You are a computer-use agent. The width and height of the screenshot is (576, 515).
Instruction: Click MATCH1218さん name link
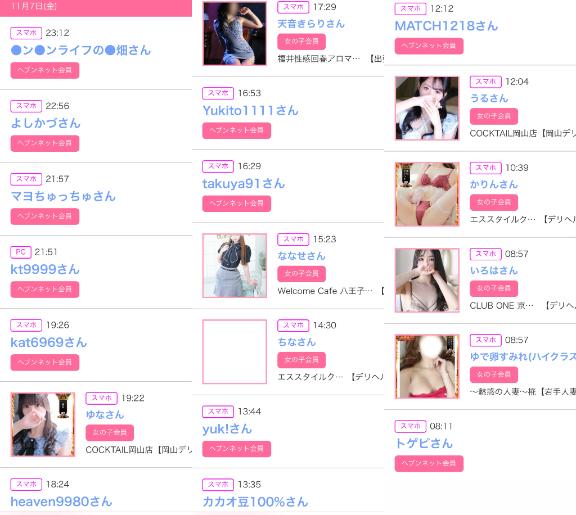(x=446, y=26)
